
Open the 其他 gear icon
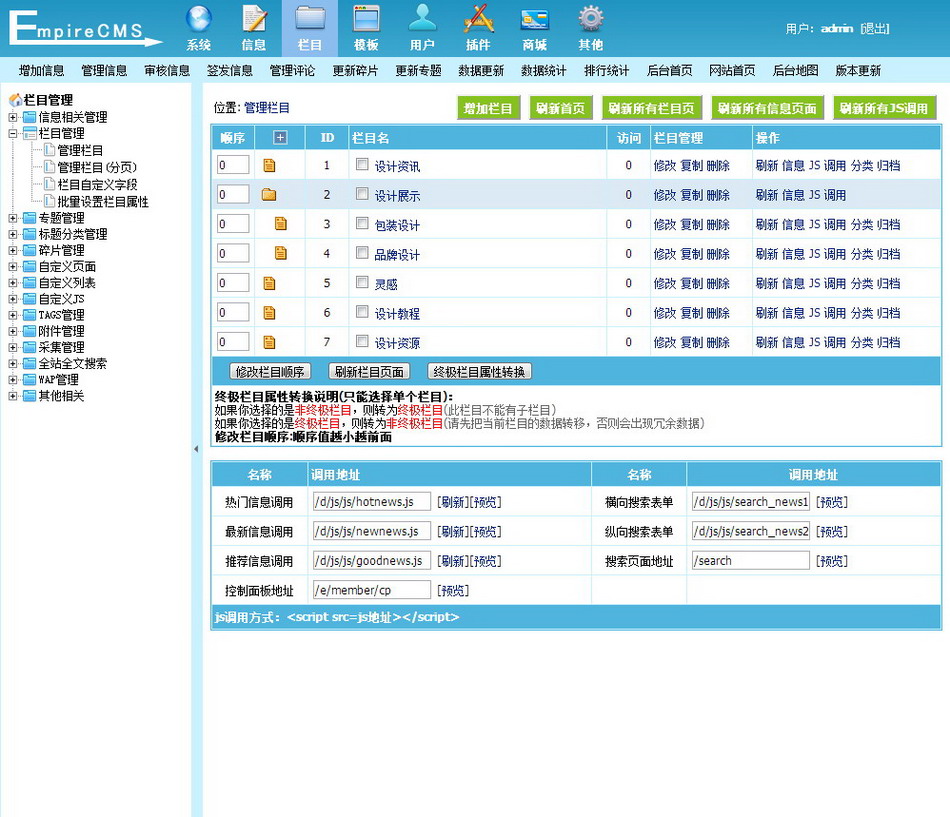[591, 19]
